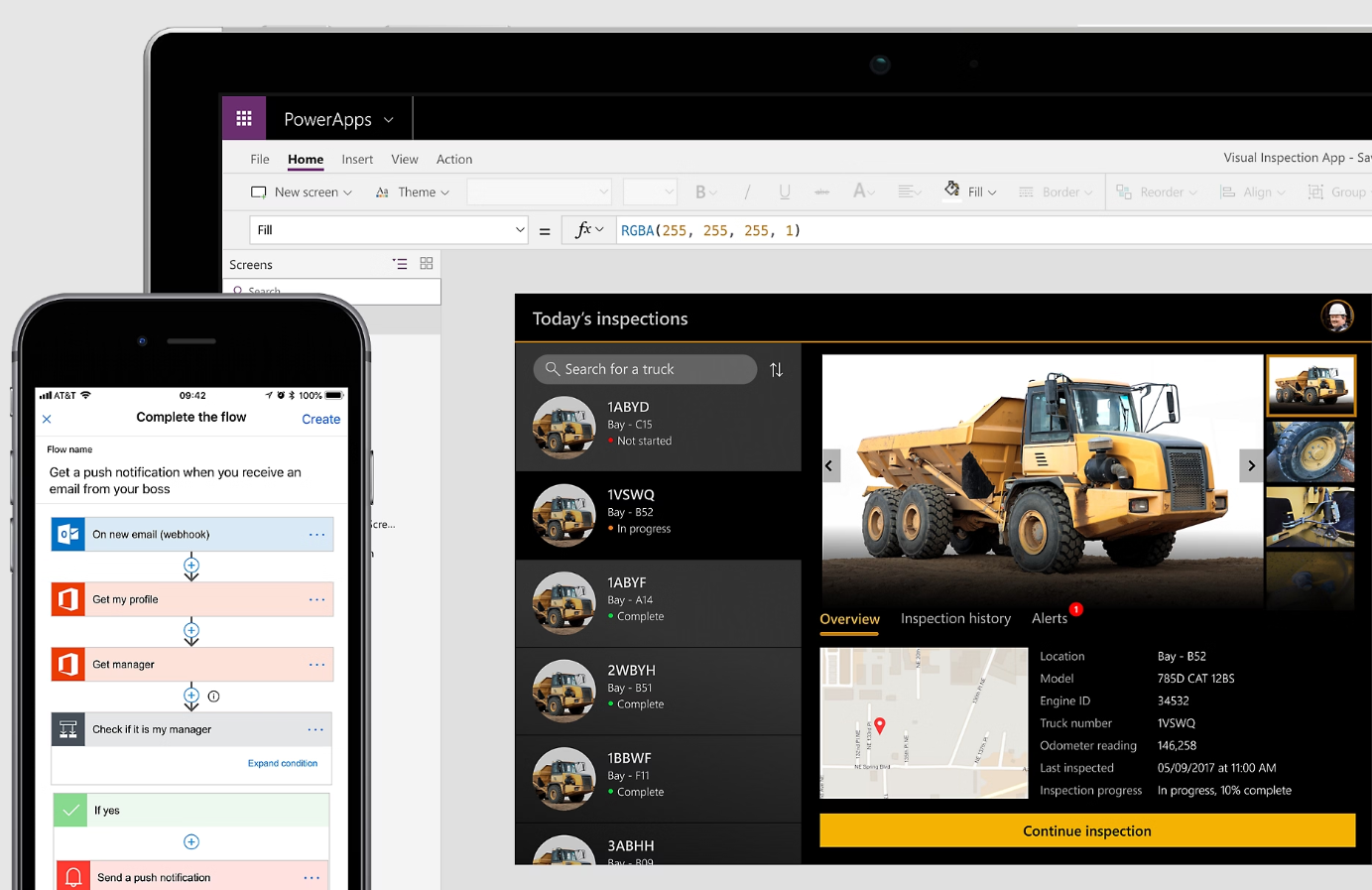Open the Border style dropdown
The height and width of the screenshot is (890, 1372).
click(x=1056, y=192)
